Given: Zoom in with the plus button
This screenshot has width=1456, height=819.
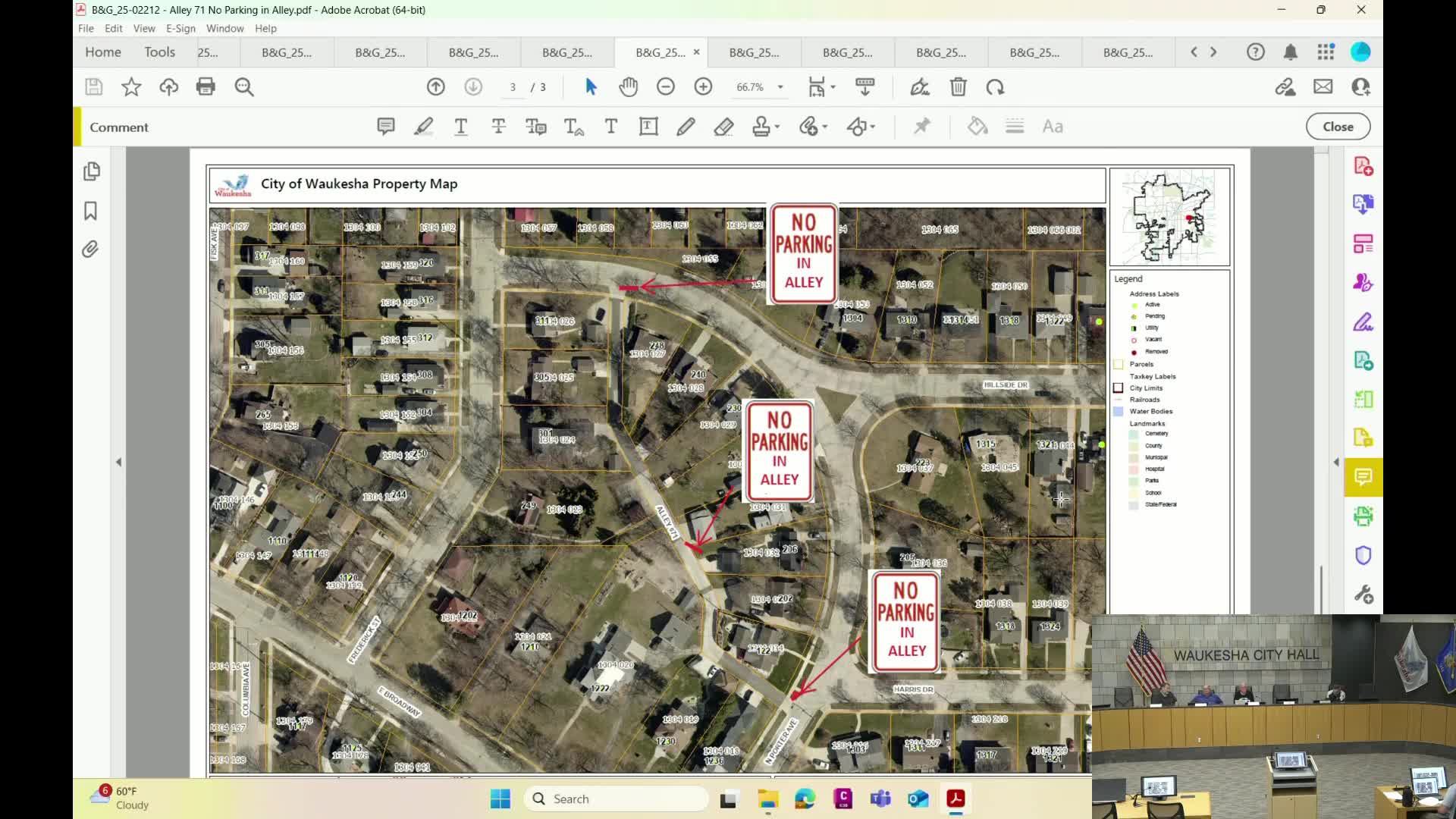Looking at the screenshot, I should [703, 86].
